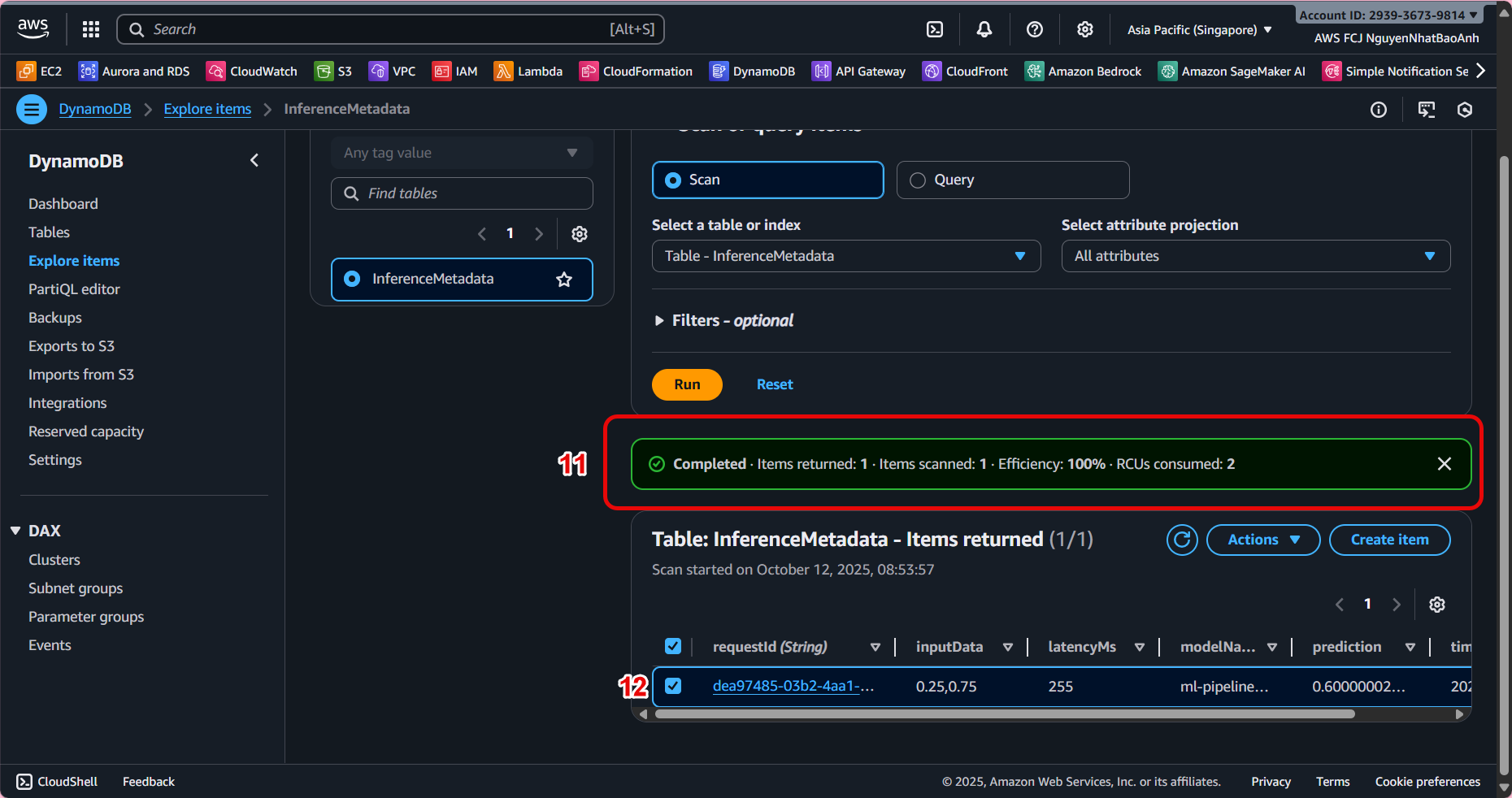Toggle the side navigation hamburger button
Image resolution: width=1512 pixels, height=798 pixels.
point(32,109)
